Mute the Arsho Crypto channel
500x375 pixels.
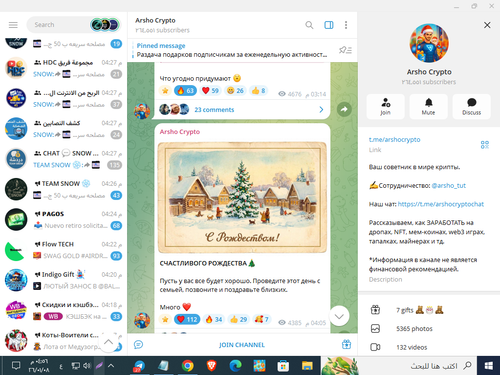pyautogui.click(x=428, y=107)
